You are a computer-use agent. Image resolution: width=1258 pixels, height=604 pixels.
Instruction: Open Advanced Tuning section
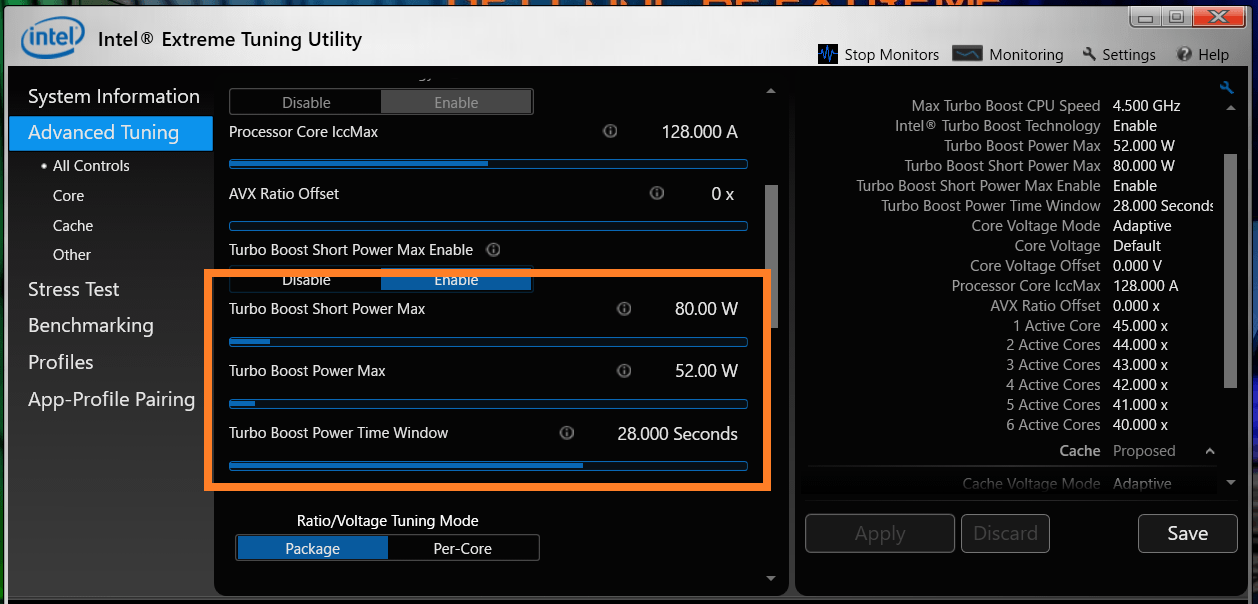tap(111, 132)
